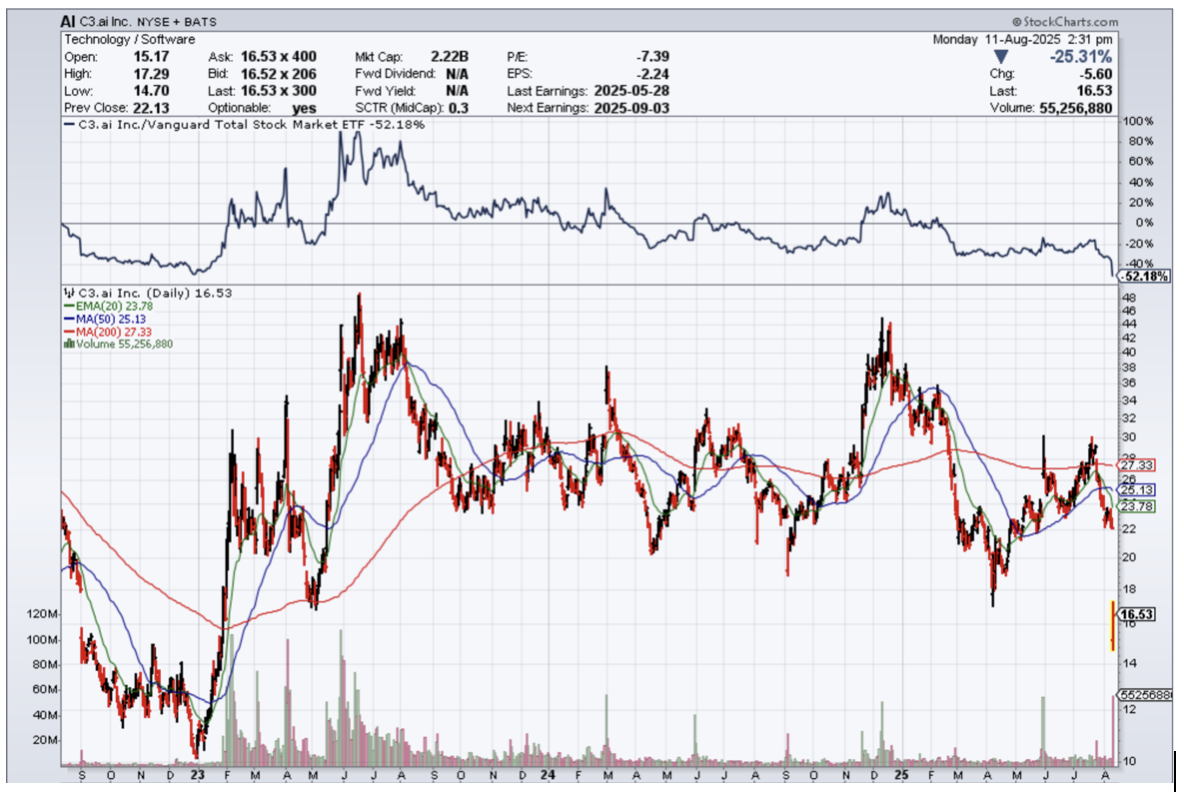The image size is (1184, 792).
Task: Click the 55256880 volume axis label
Action: pos(1146,695)
